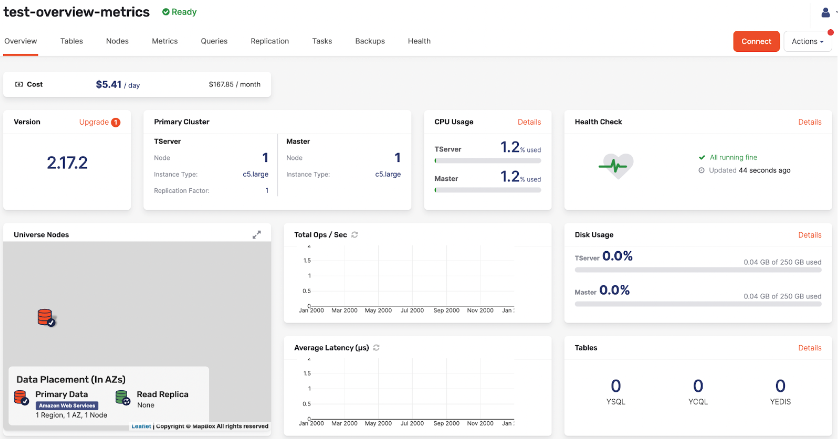Open CPU Usage Details link
This screenshot has height=439, width=840.
point(529,122)
